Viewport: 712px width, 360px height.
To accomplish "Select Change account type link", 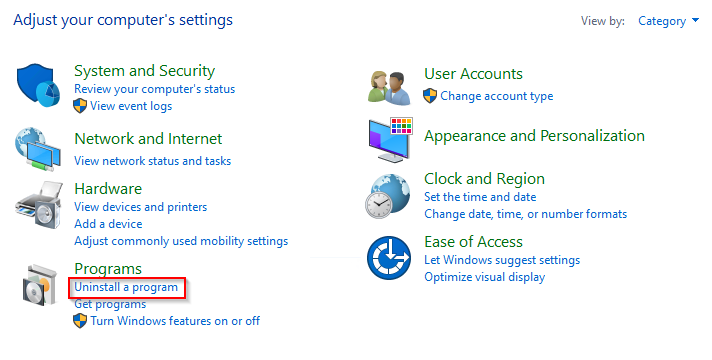I will pos(496,96).
